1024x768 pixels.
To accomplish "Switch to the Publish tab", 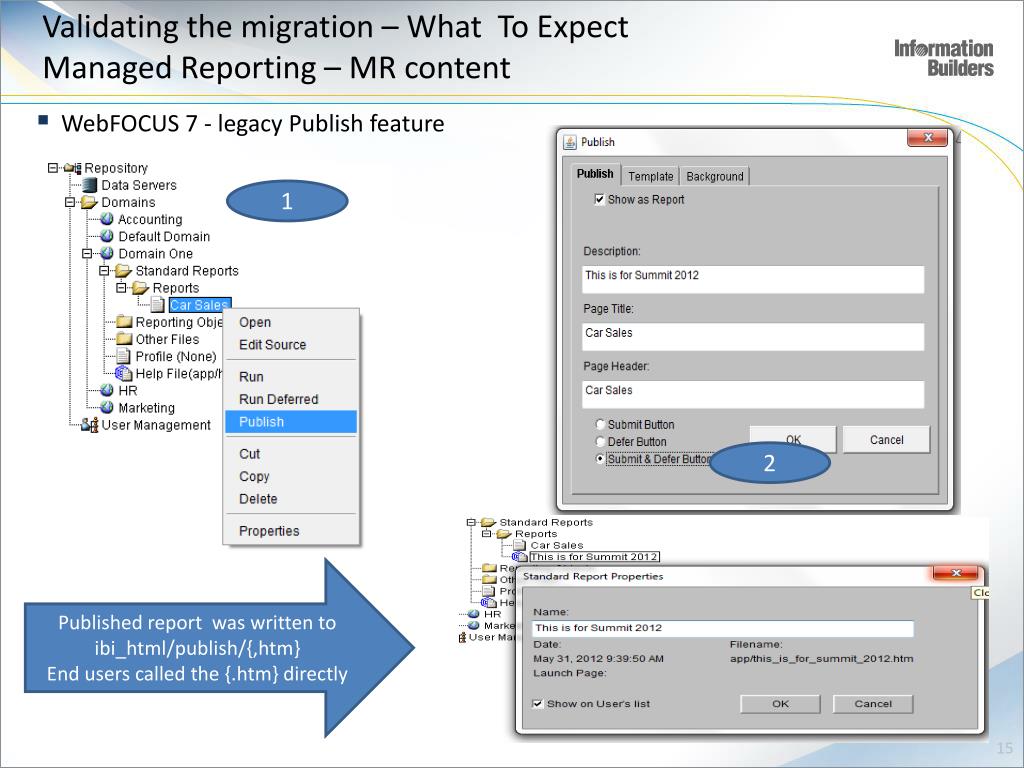I will 595,174.
